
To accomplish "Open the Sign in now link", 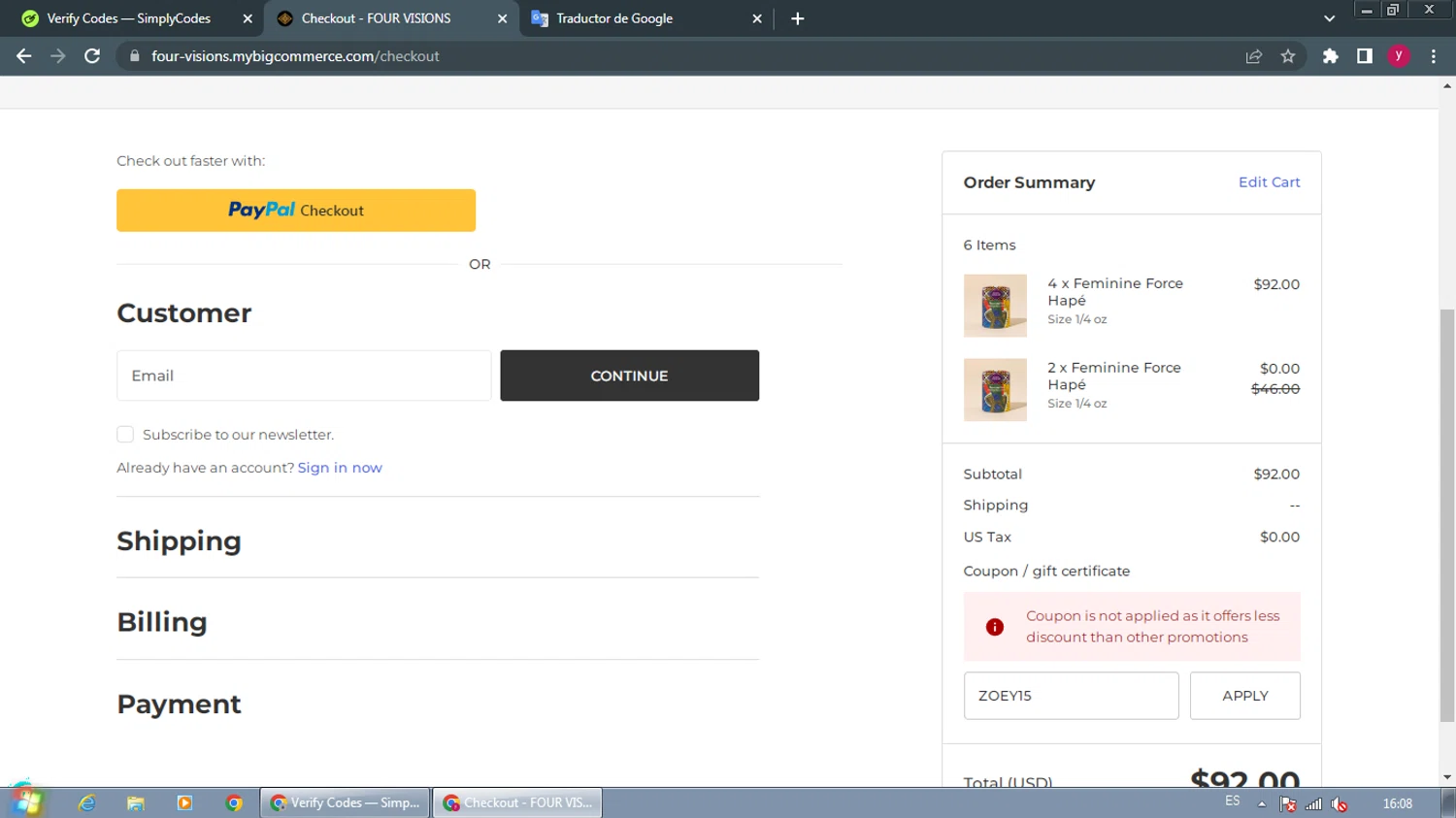I will pos(340,468).
